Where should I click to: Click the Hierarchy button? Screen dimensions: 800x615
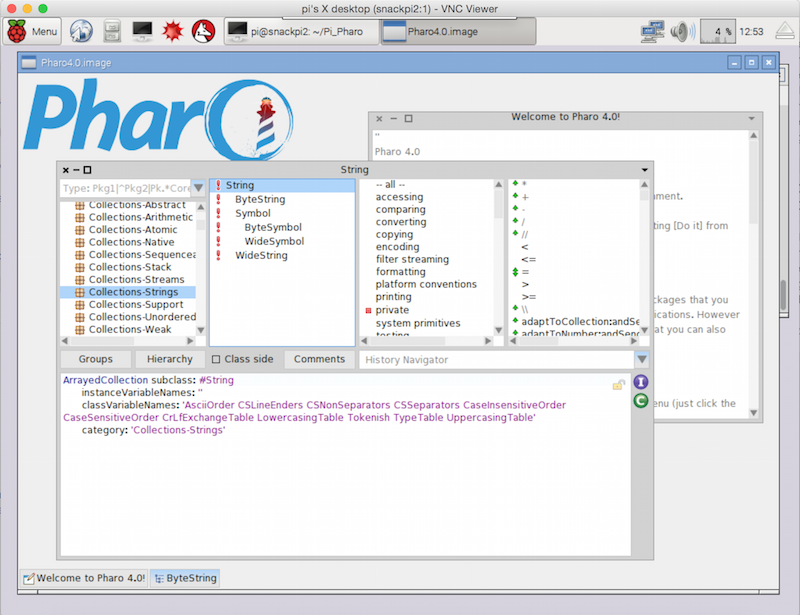click(169, 359)
